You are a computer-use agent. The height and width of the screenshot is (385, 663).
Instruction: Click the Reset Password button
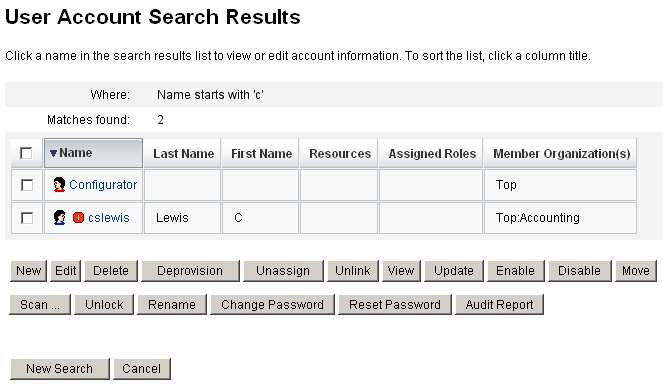(395, 305)
